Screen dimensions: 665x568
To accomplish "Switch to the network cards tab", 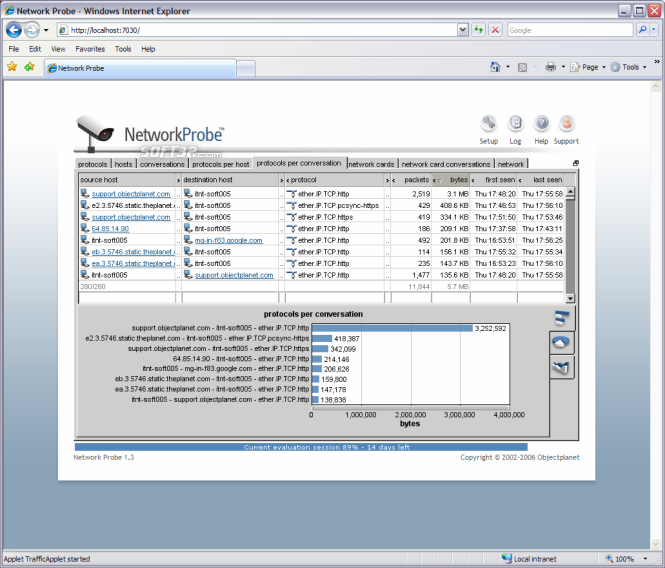I will point(371,164).
